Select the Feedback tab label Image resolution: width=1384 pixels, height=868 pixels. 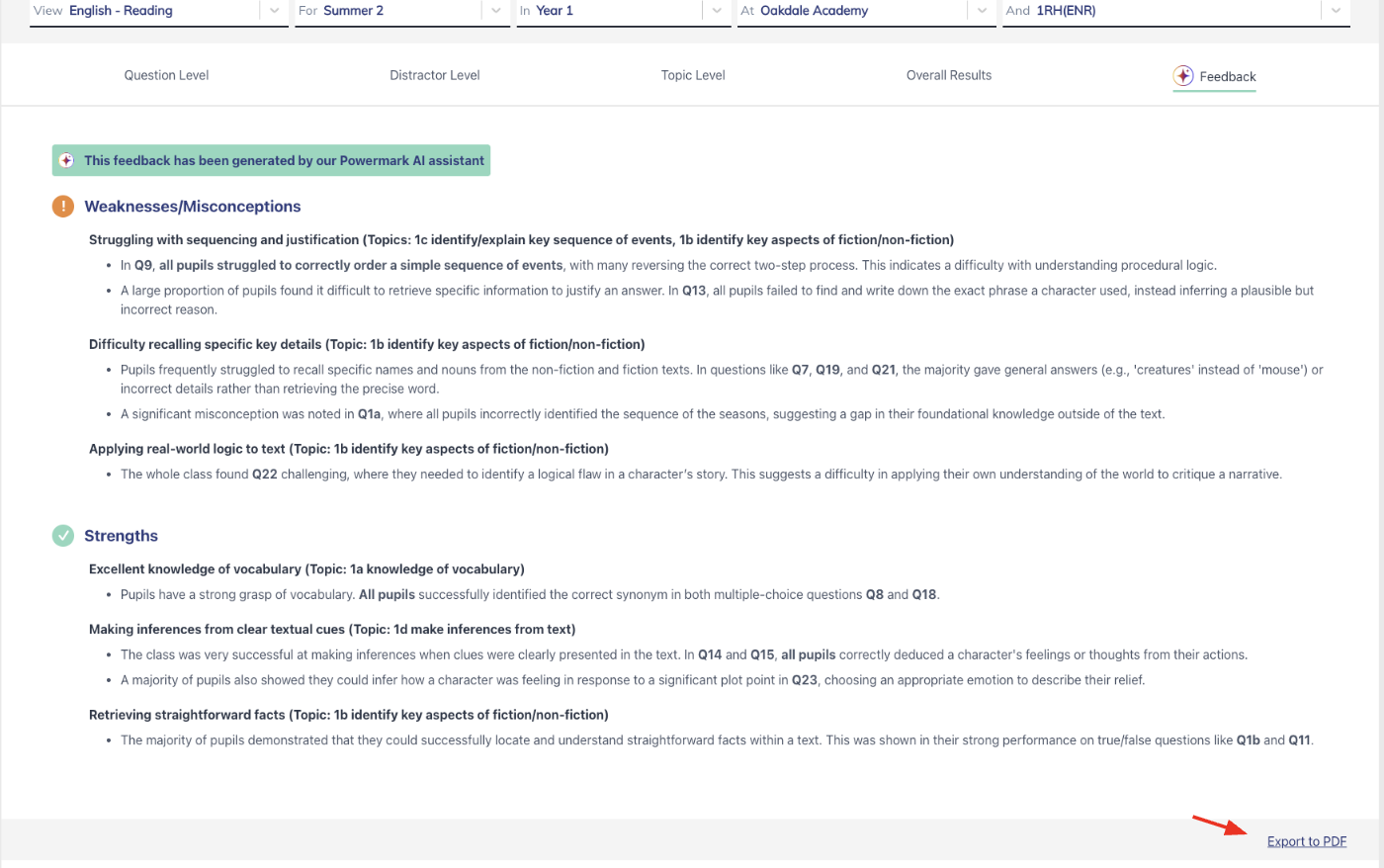tap(1227, 76)
